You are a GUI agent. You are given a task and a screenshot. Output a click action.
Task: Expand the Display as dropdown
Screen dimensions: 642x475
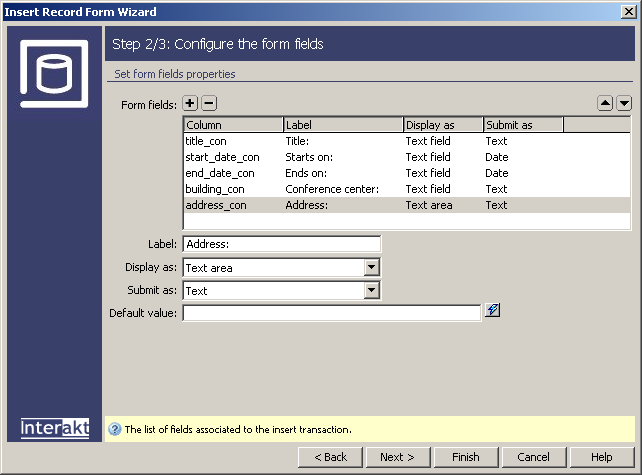coord(372,268)
